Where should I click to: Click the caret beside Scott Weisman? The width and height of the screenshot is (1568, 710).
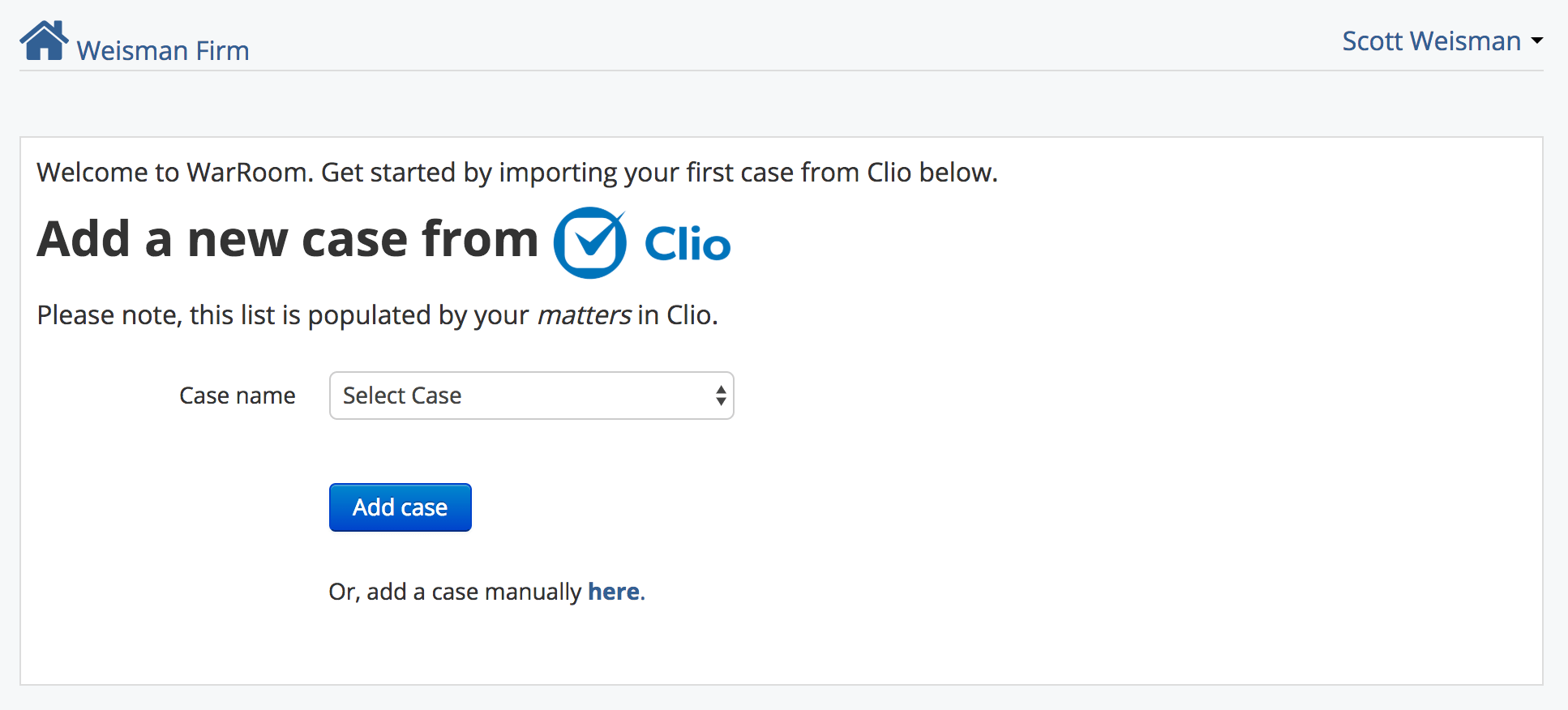coord(1536,41)
